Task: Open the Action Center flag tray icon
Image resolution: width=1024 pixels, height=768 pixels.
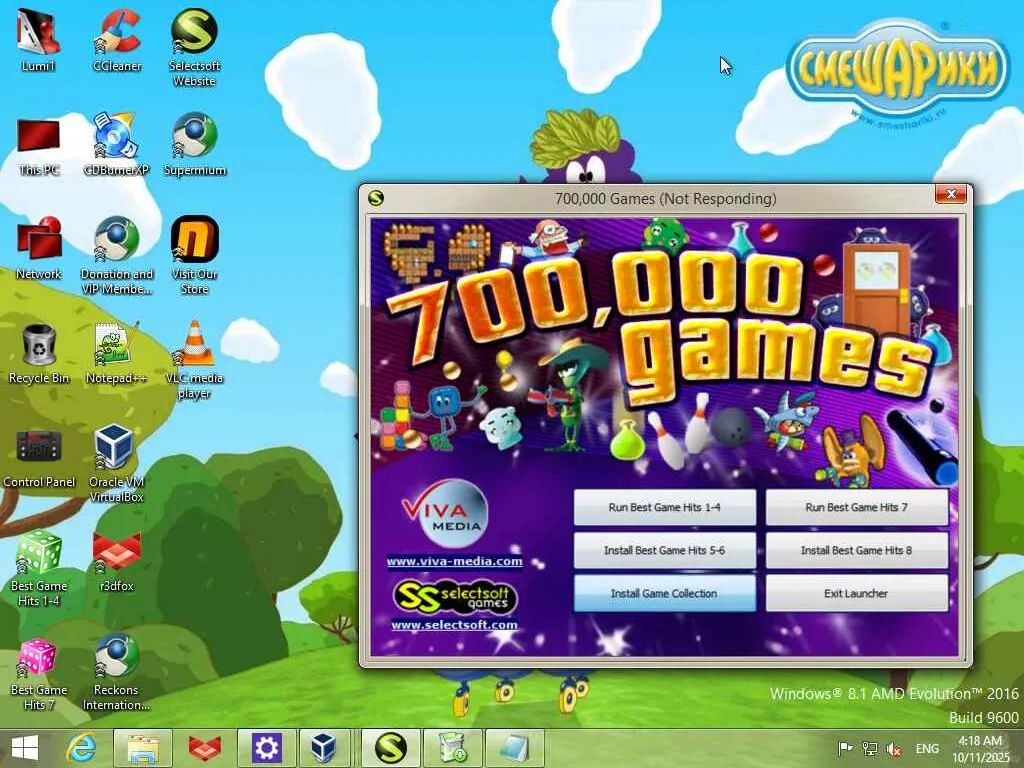Action: [x=845, y=748]
